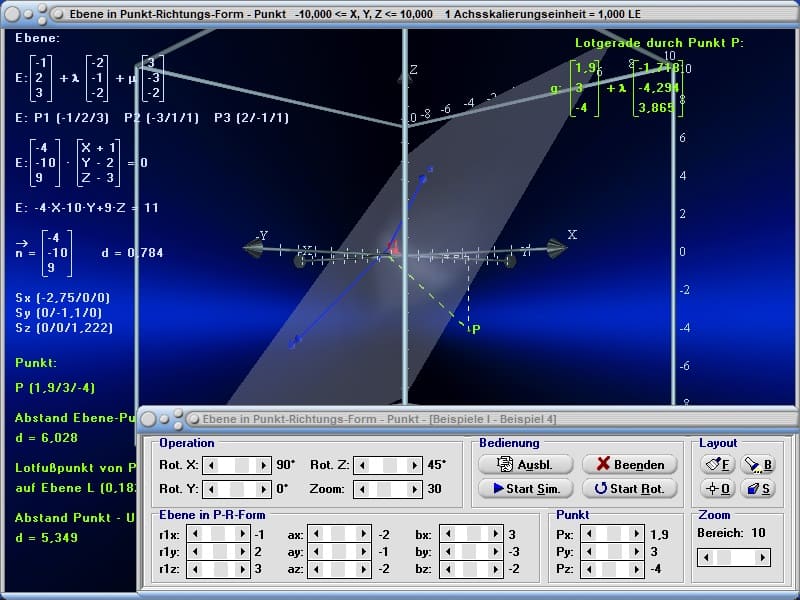Increase Rot. Z with its right arrow
Image resolution: width=800 pixels, height=600 pixels.
point(414,465)
